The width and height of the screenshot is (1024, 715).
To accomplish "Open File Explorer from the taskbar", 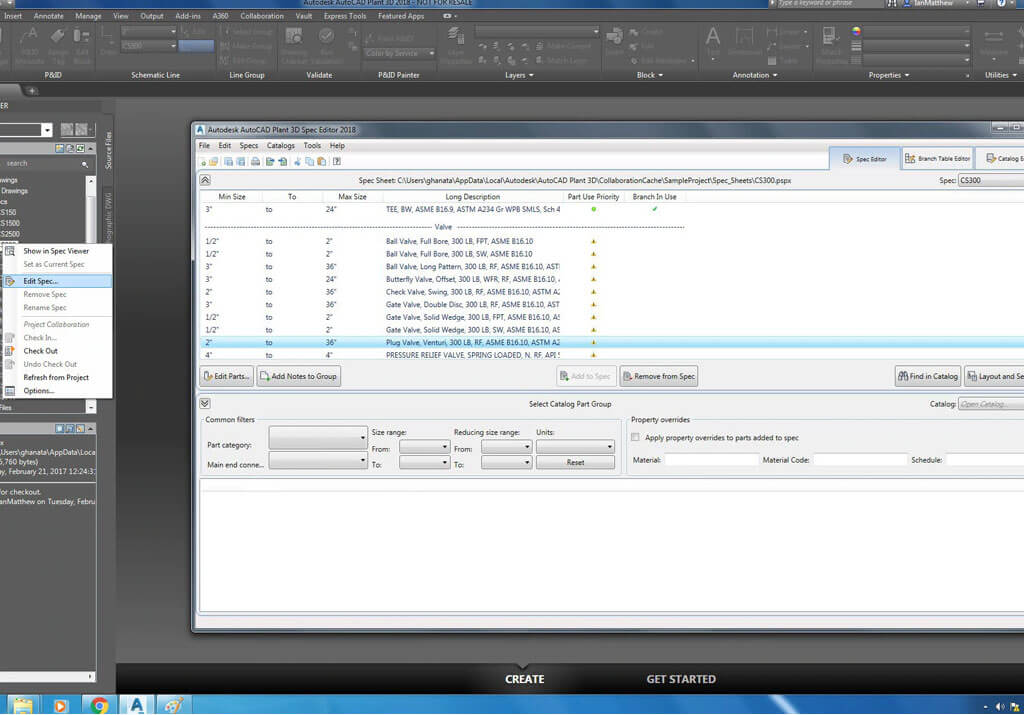I will 22,705.
